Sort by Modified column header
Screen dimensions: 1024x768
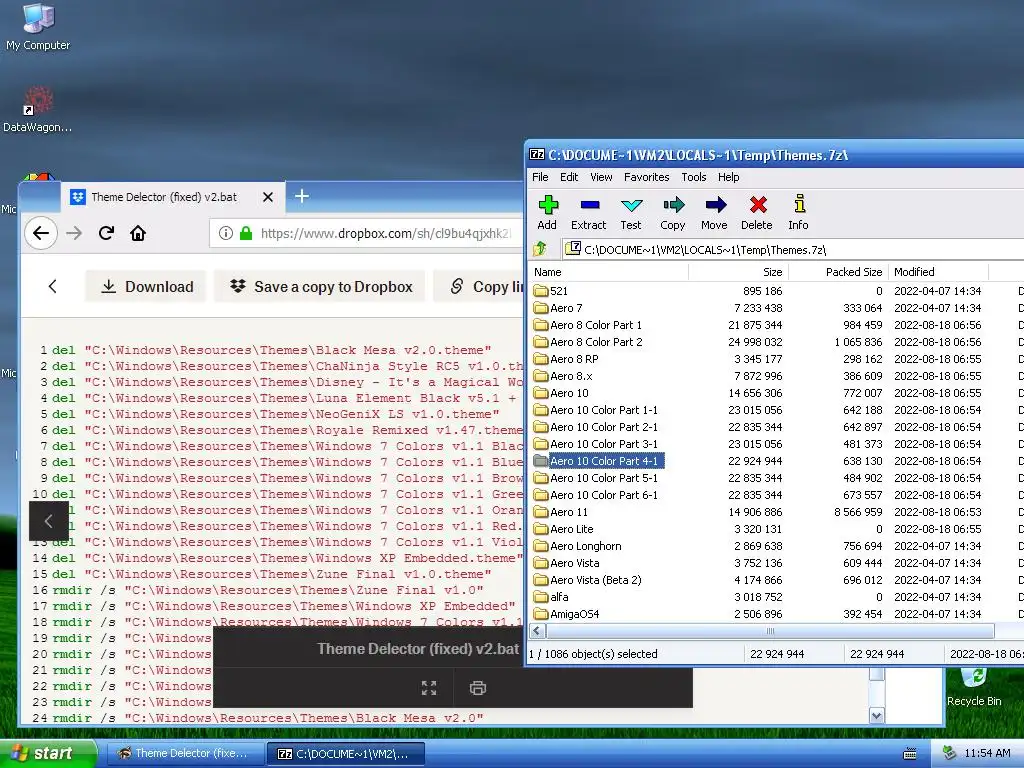click(x=938, y=272)
